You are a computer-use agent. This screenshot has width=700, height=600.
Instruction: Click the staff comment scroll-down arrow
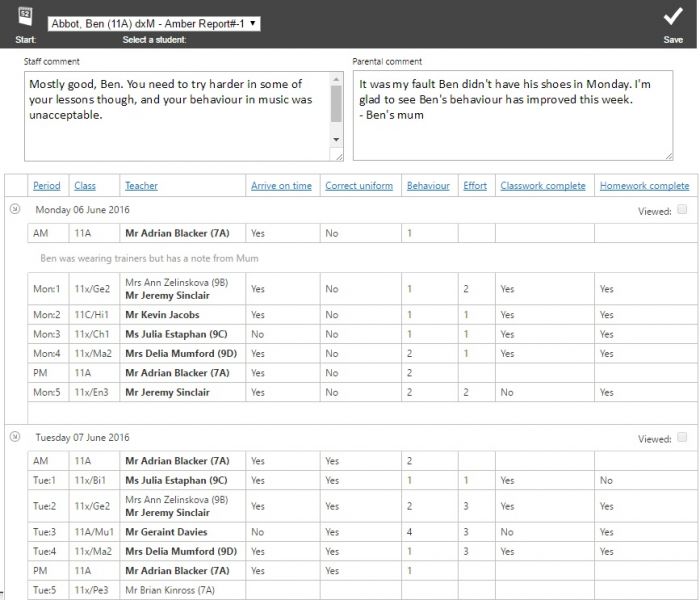[x=337, y=140]
